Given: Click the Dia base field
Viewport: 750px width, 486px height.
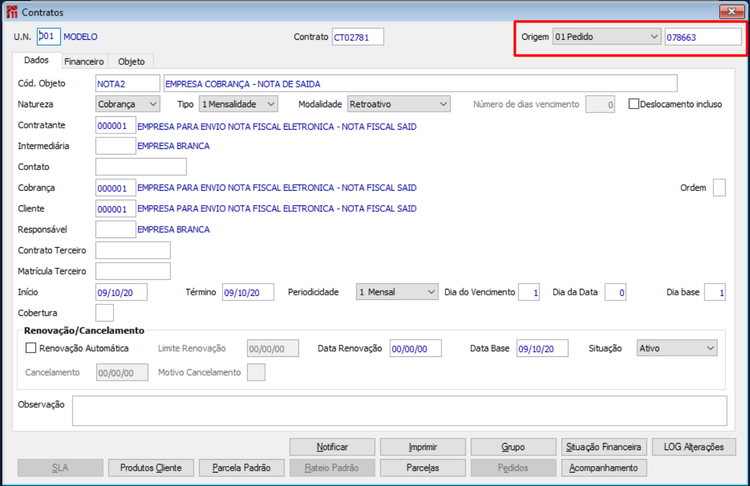Looking at the screenshot, I should pos(715,292).
